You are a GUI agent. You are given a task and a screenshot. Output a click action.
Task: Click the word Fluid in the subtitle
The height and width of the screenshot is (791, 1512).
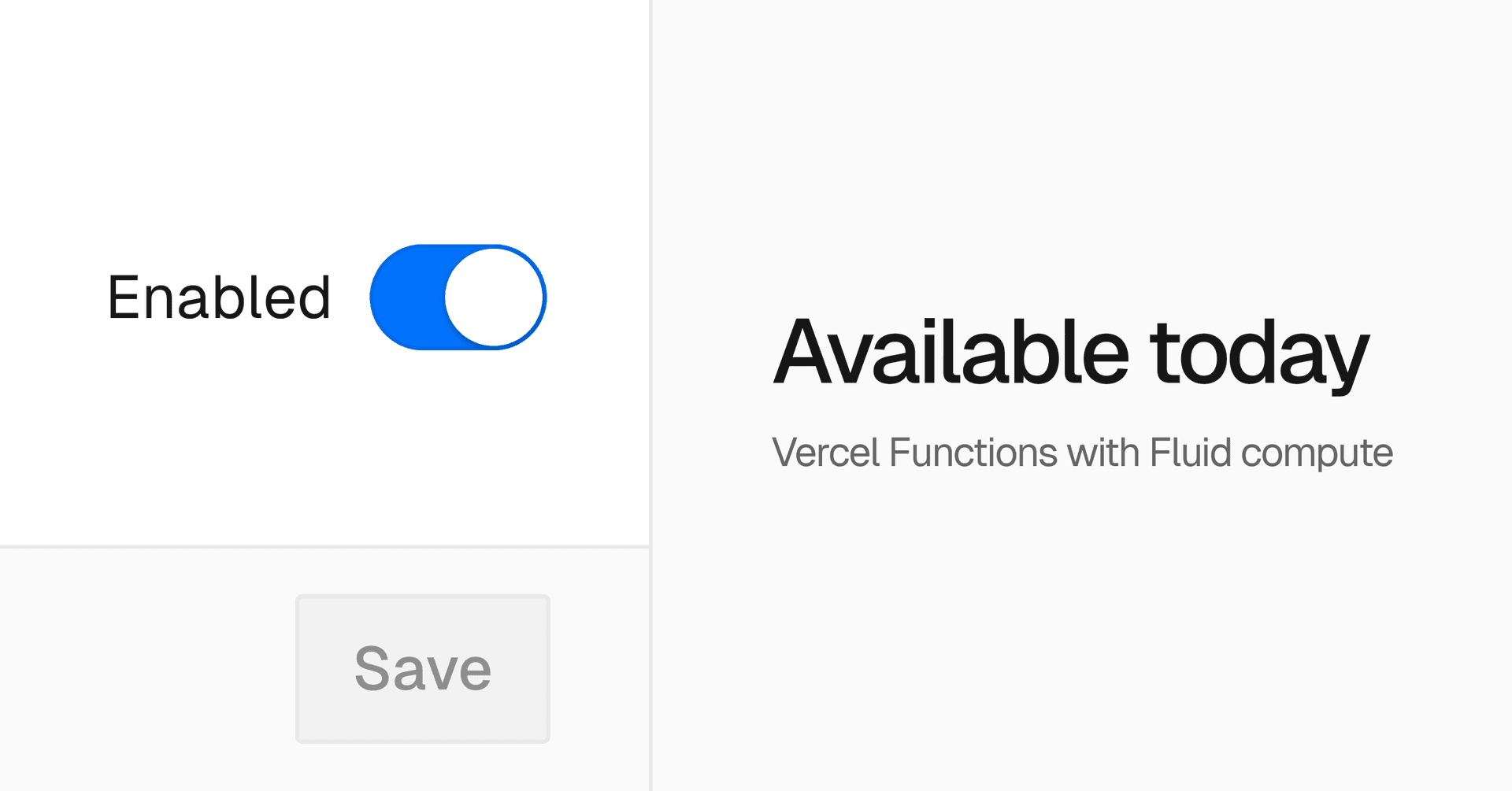[x=1190, y=453]
